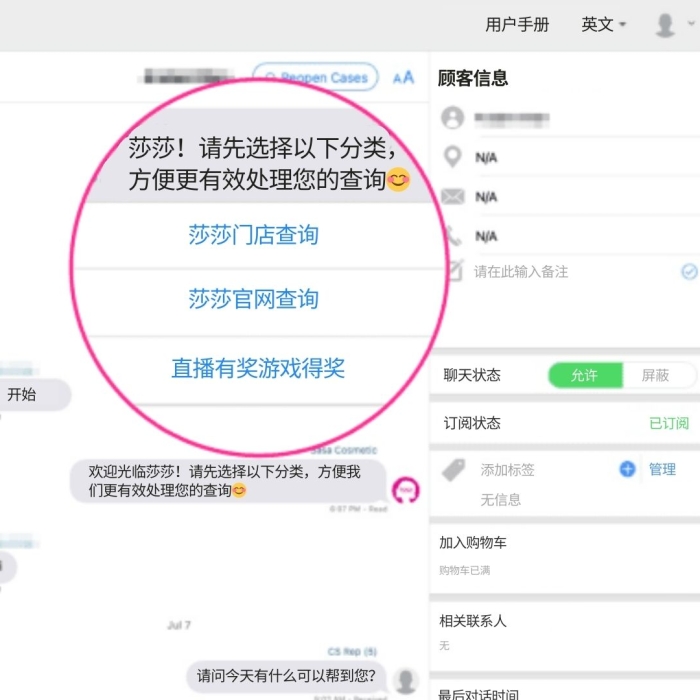Click the pink Sasa bot avatar icon
This screenshot has height=700, width=700.
coord(405,490)
